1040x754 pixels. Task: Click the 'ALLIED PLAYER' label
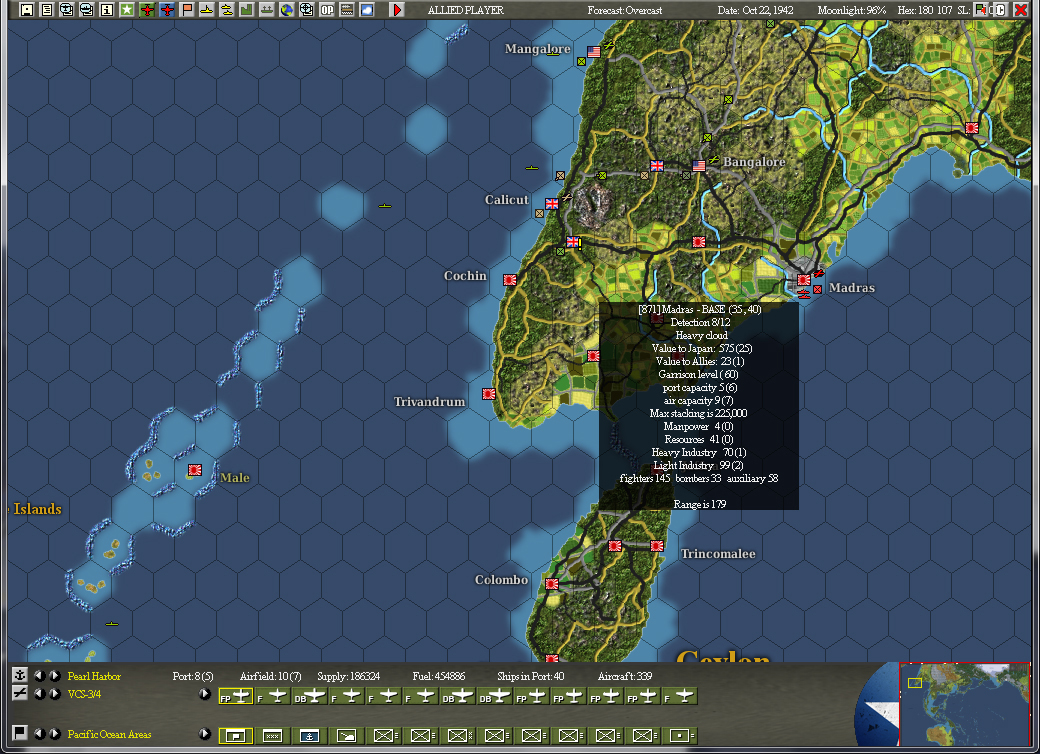tap(466, 10)
